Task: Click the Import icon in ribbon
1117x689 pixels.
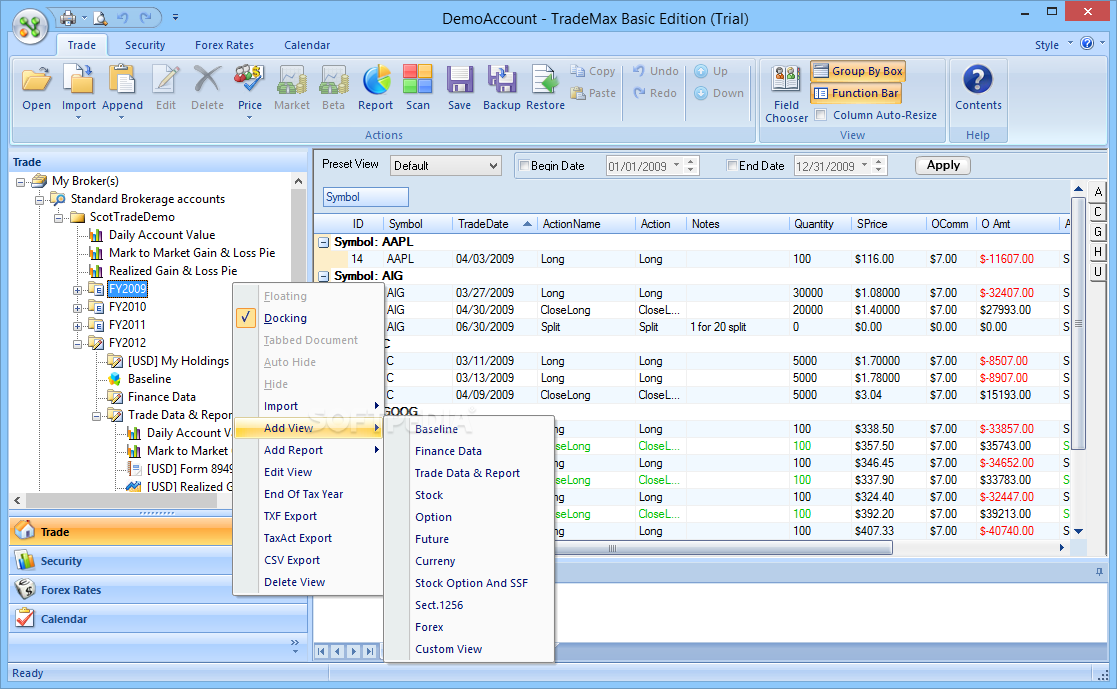Action: click(x=78, y=80)
